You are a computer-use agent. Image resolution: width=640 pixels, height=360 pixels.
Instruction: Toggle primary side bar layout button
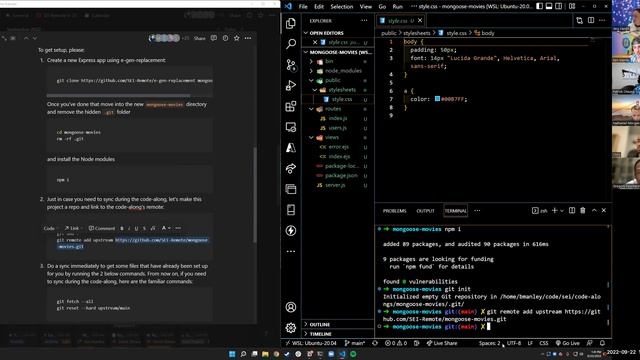pyautogui.click(x=539, y=7)
